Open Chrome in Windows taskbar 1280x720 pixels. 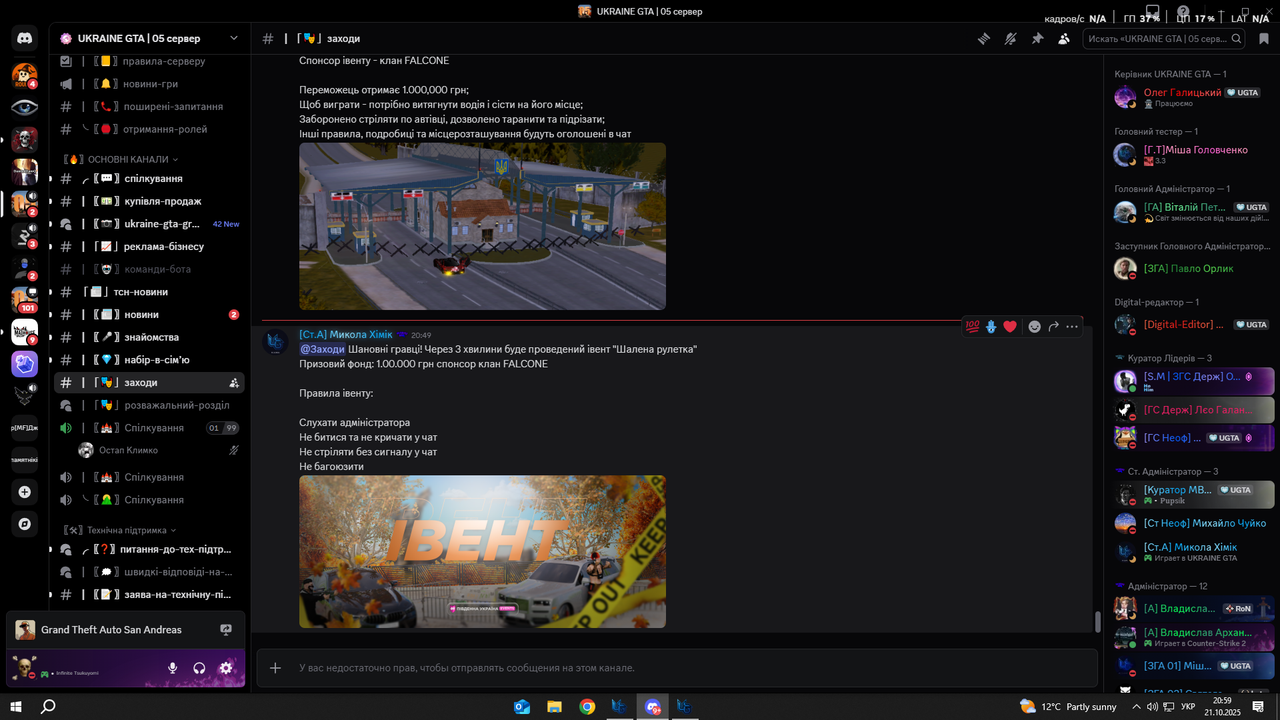(x=587, y=707)
